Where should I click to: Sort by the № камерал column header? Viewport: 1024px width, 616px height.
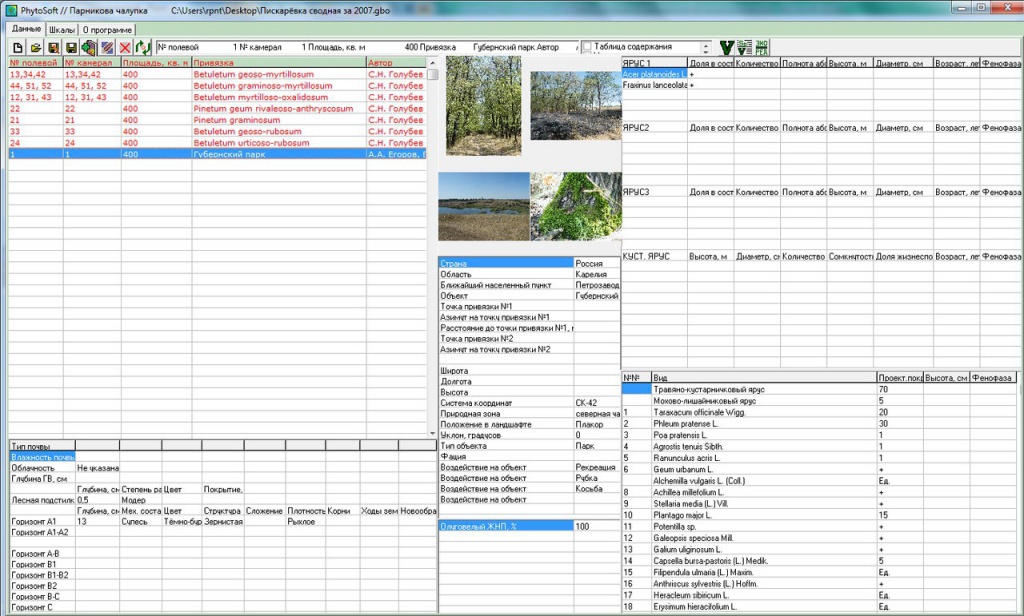pyautogui.click(x=91, y=63)
